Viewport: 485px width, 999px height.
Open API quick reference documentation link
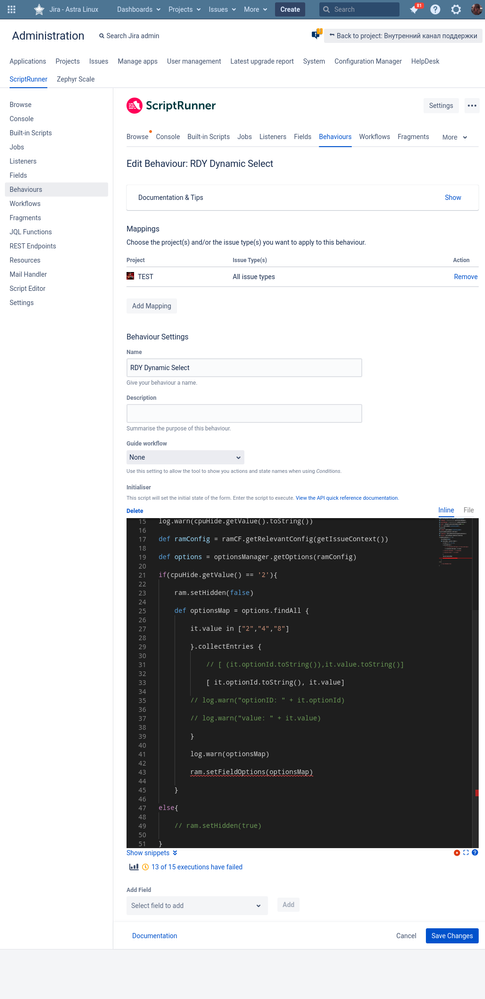click(347, 498)
